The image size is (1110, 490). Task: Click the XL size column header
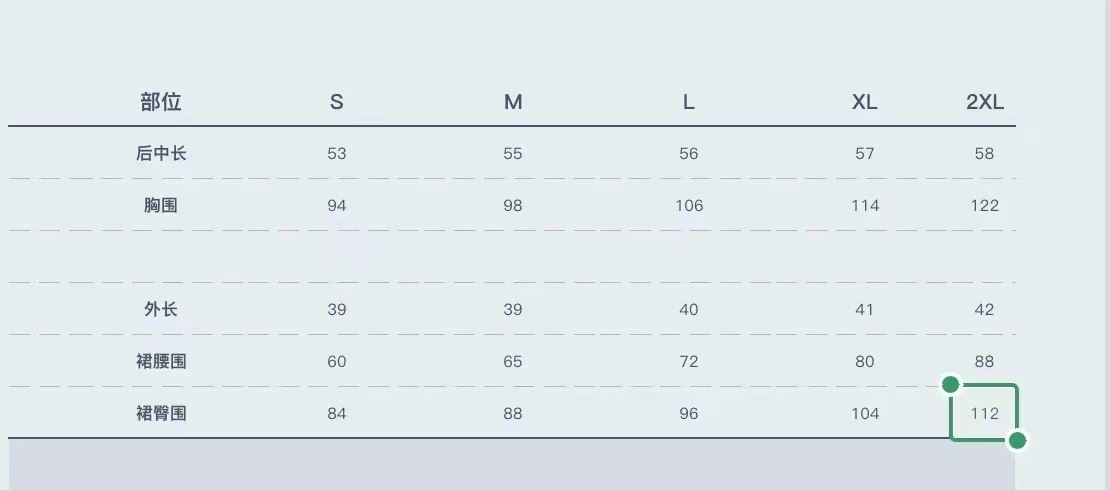865,102
